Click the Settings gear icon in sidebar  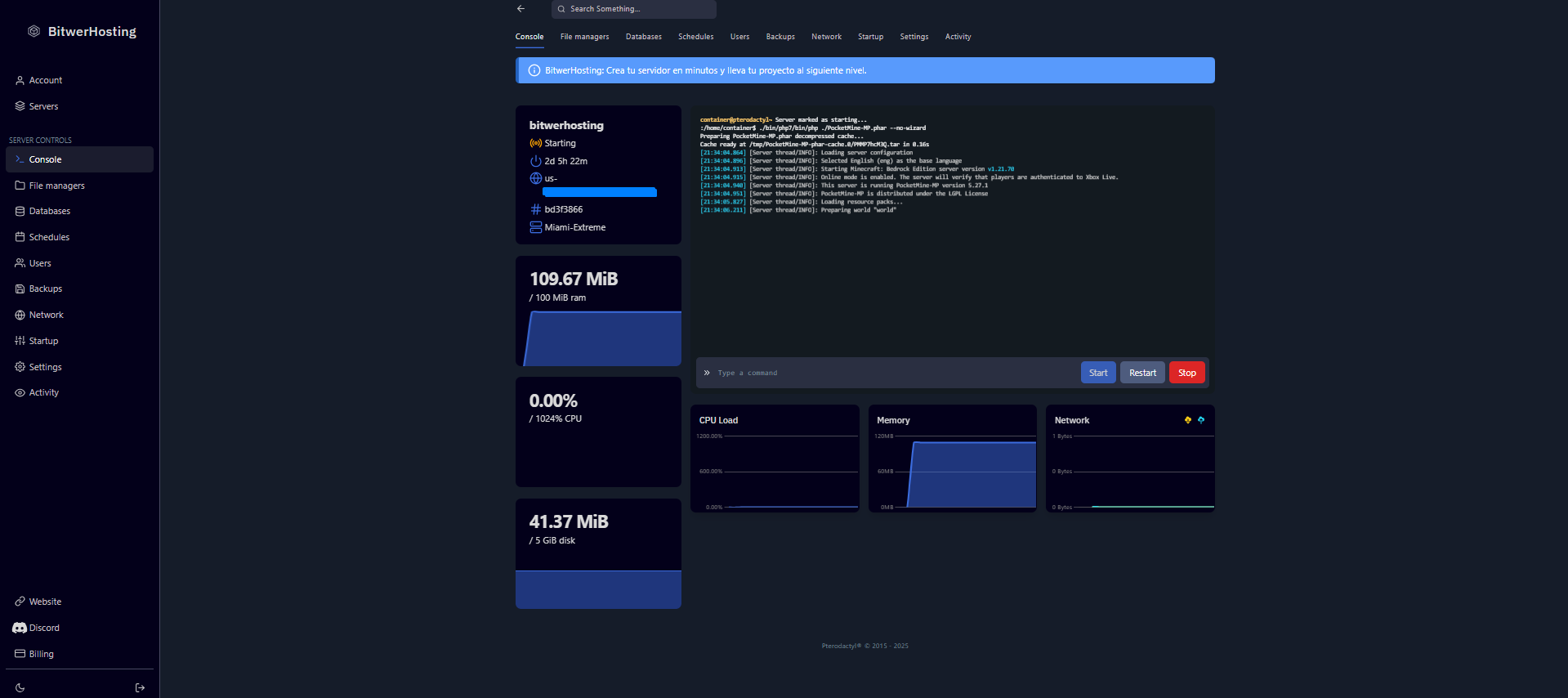click(x=20, y=367)
